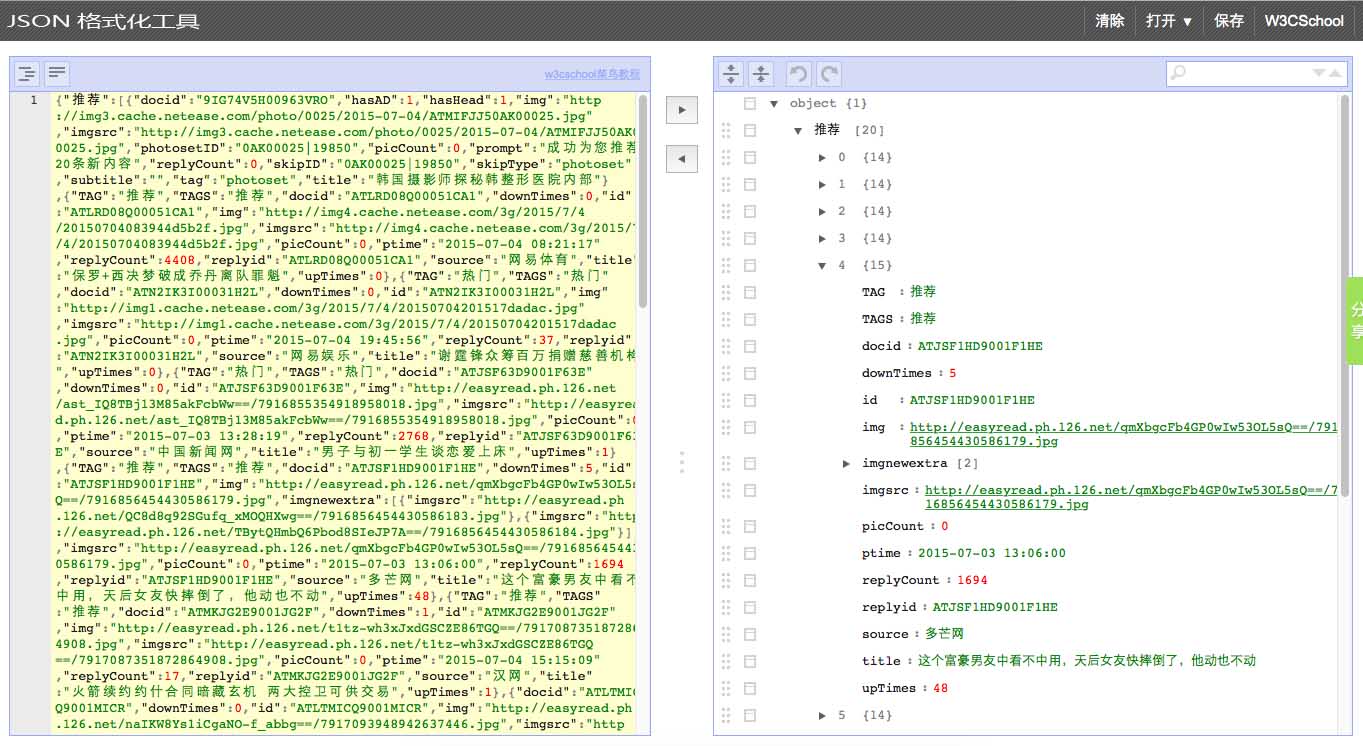Grab the drag handle of imgnewextra row
The image size is (1363, 746).
pyautogui.click(x=726, y=463)
